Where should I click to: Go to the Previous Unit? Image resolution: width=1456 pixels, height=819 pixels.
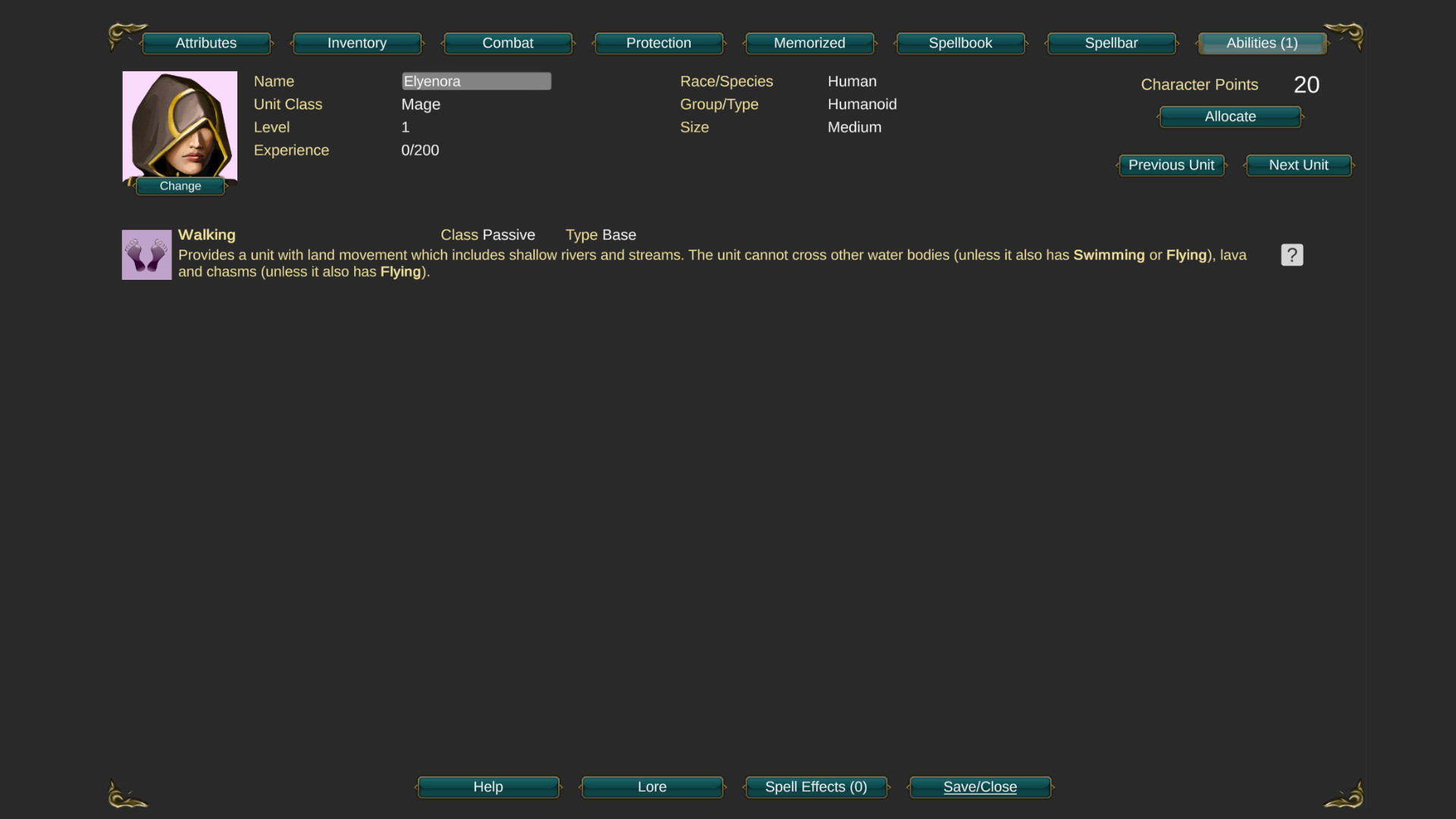(x=1171, y=165)
